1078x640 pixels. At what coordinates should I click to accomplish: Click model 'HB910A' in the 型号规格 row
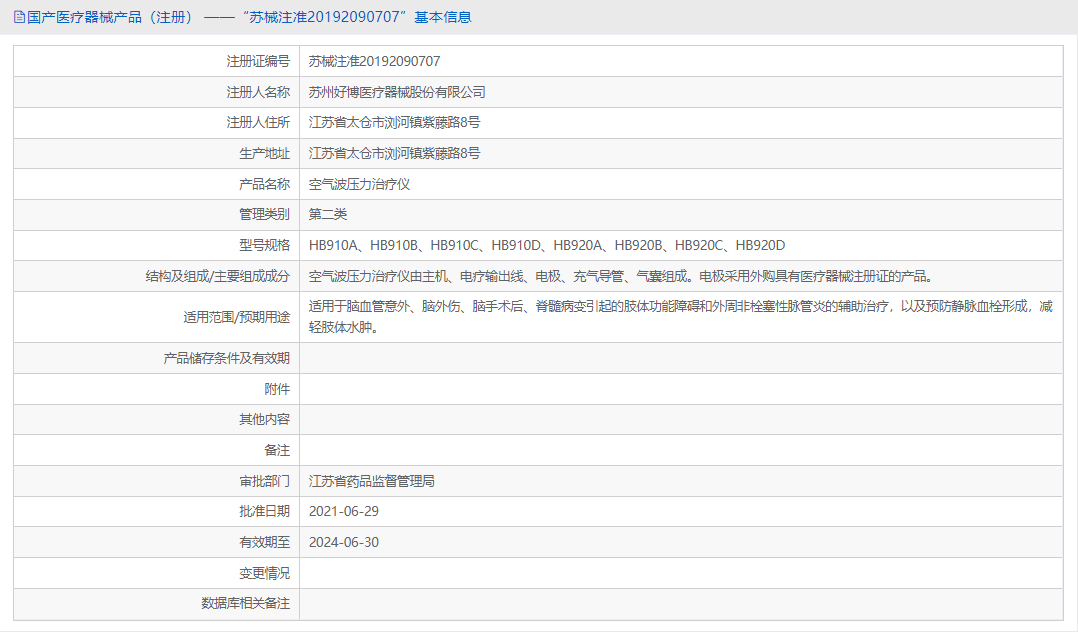(x=333, y=245)
